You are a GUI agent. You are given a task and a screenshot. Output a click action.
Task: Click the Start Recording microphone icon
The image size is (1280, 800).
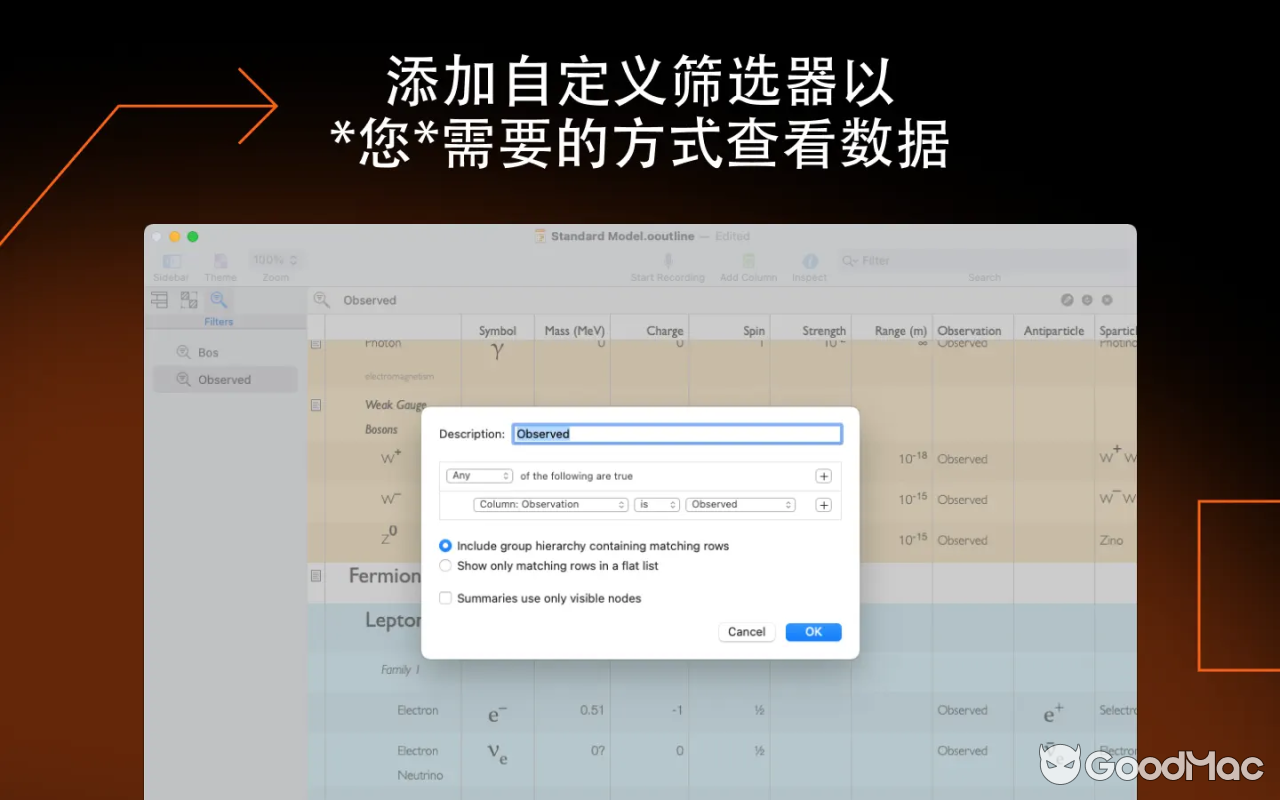[667, 259]
